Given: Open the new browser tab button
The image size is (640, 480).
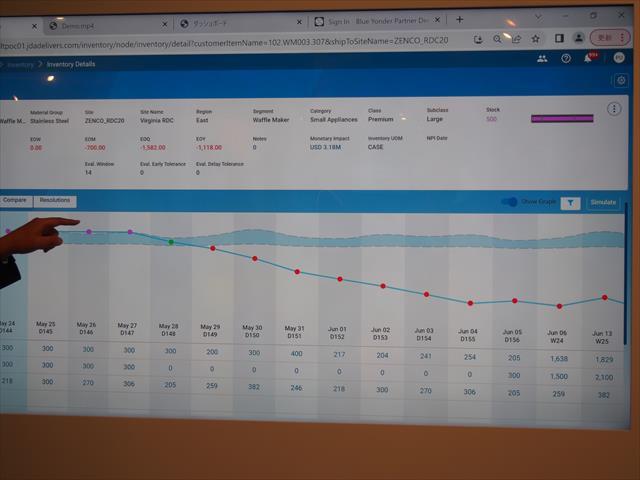Looking at the screenshot, I should pos(460,20).
